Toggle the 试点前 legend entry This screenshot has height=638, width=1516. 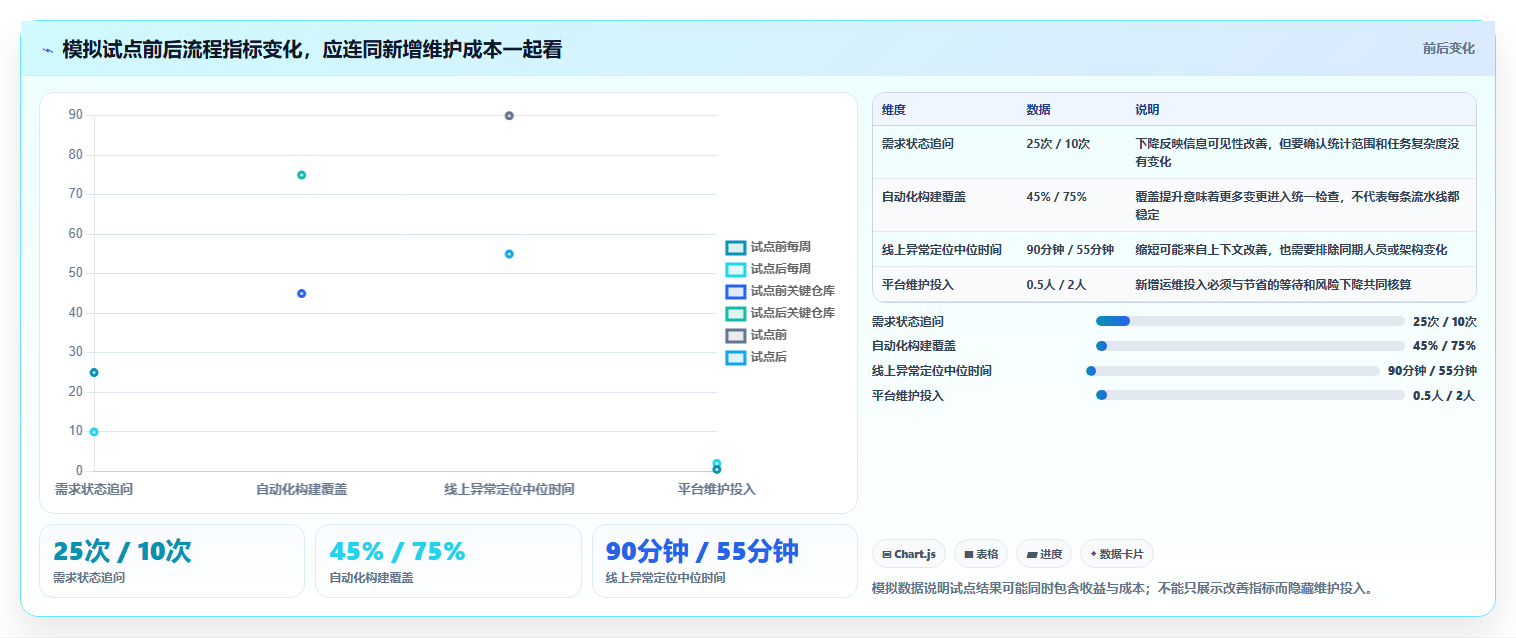click(756, 335)
